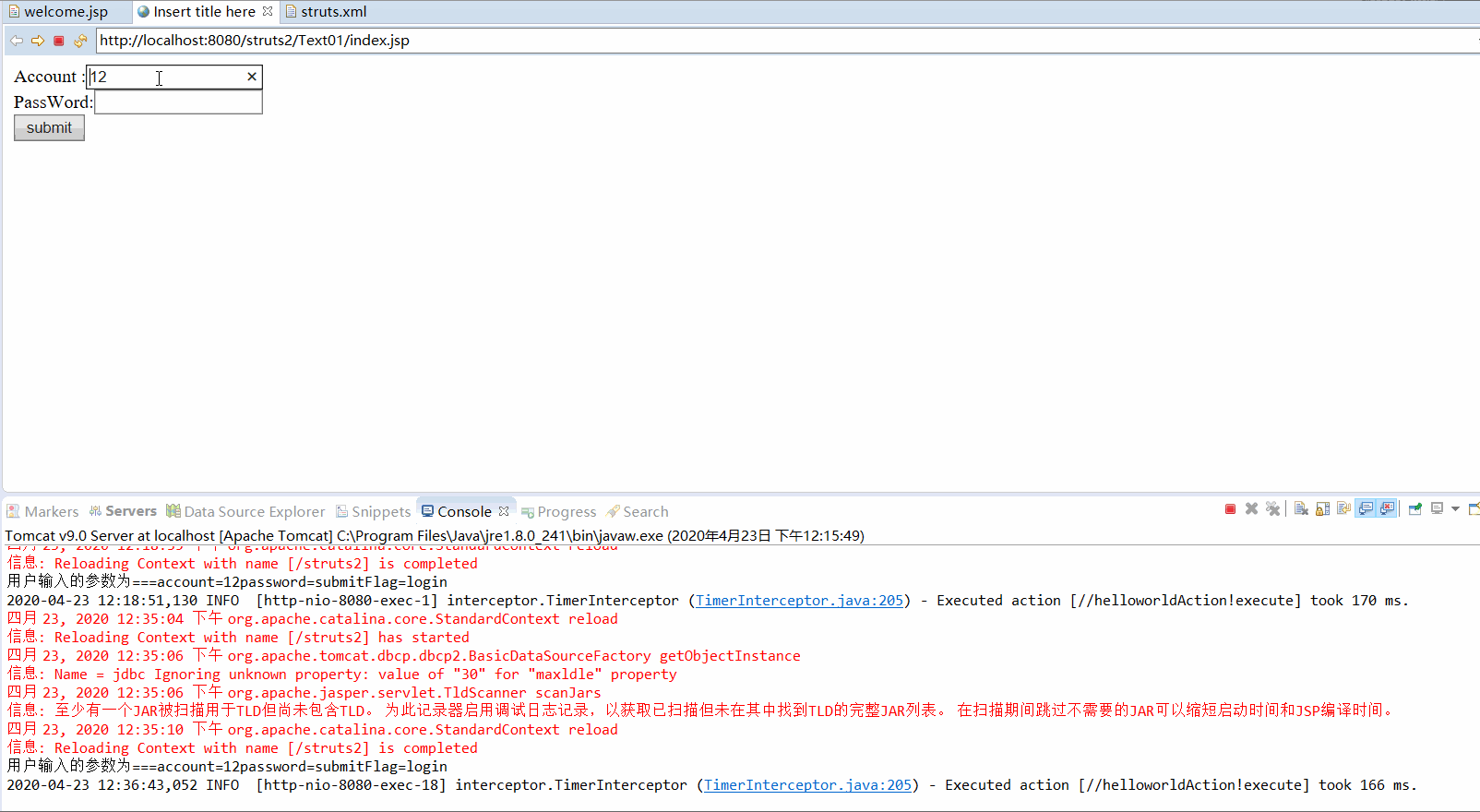Toggle word wrap in console
Image resolution: width=1480 pixels, height=812 pixels.
pyautogui.click(x=1343, y=509)
